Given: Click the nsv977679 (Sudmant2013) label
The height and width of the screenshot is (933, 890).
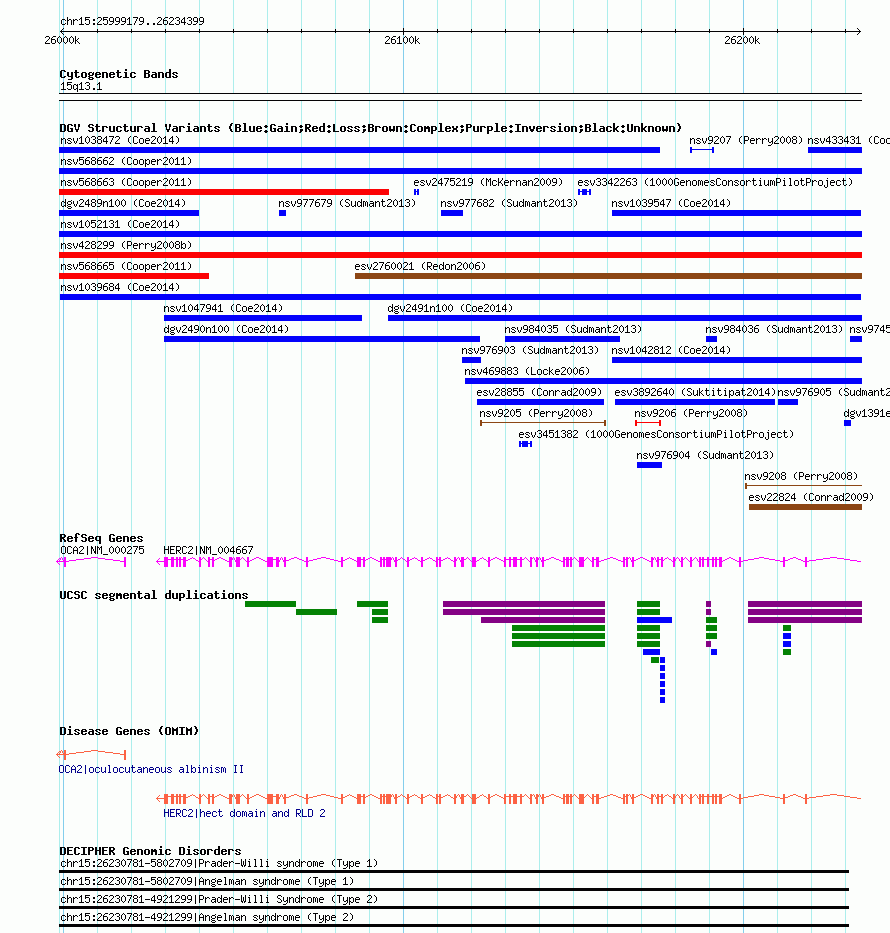Looking at the screenshot, I should [x=347, y=203].
